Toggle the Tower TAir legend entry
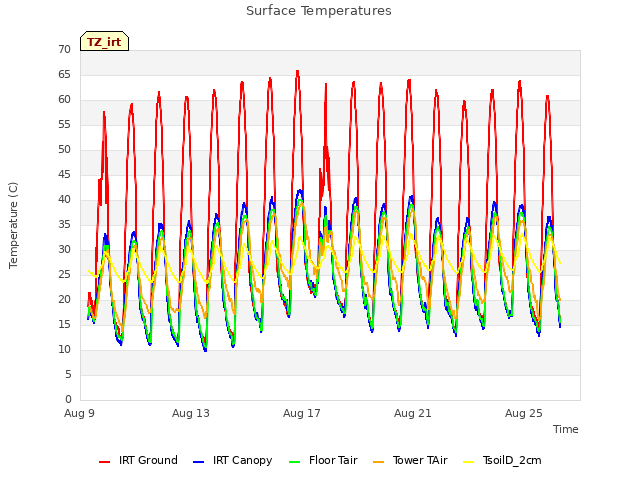 (410, 460)
